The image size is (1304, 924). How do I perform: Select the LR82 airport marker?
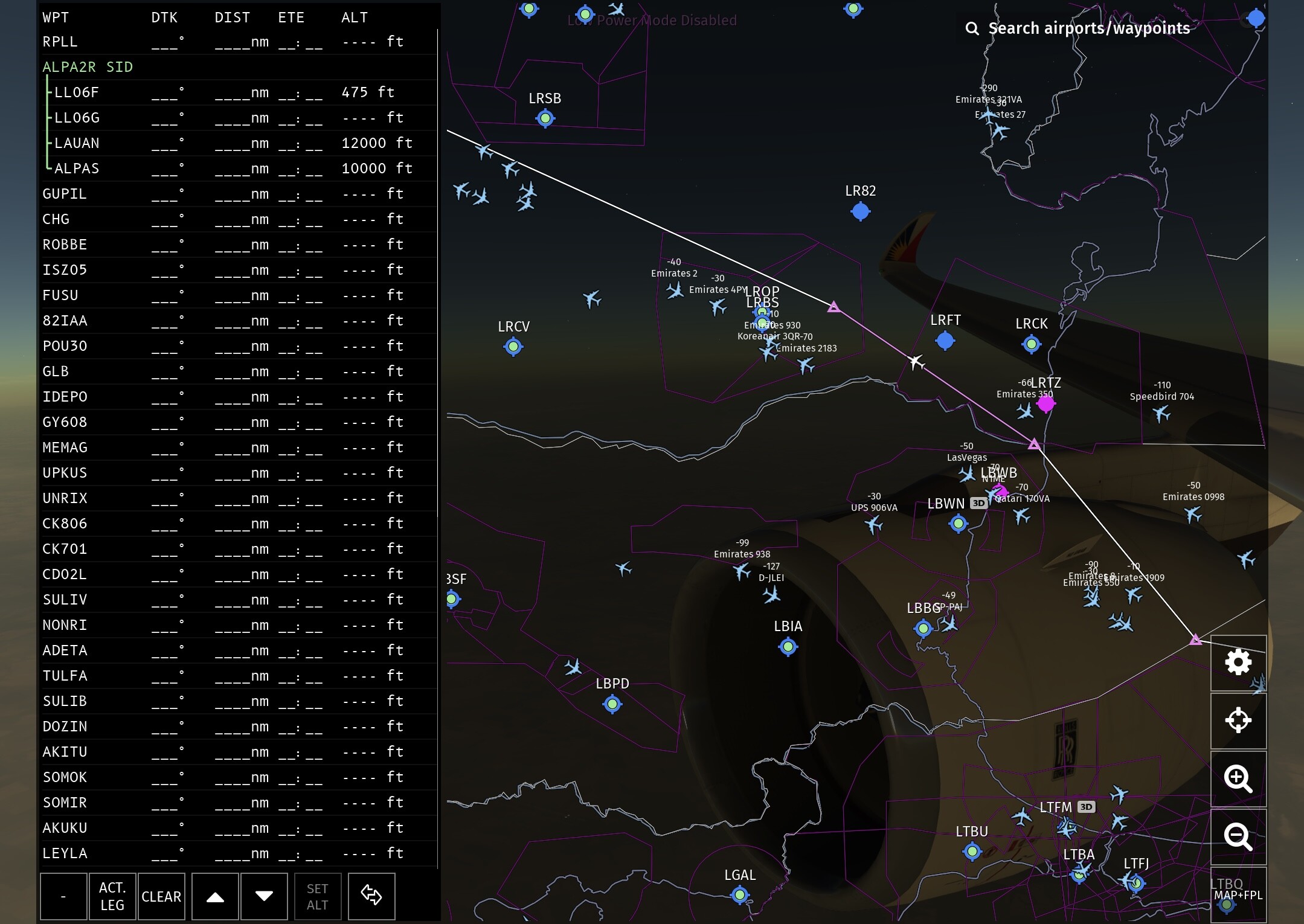860,211
